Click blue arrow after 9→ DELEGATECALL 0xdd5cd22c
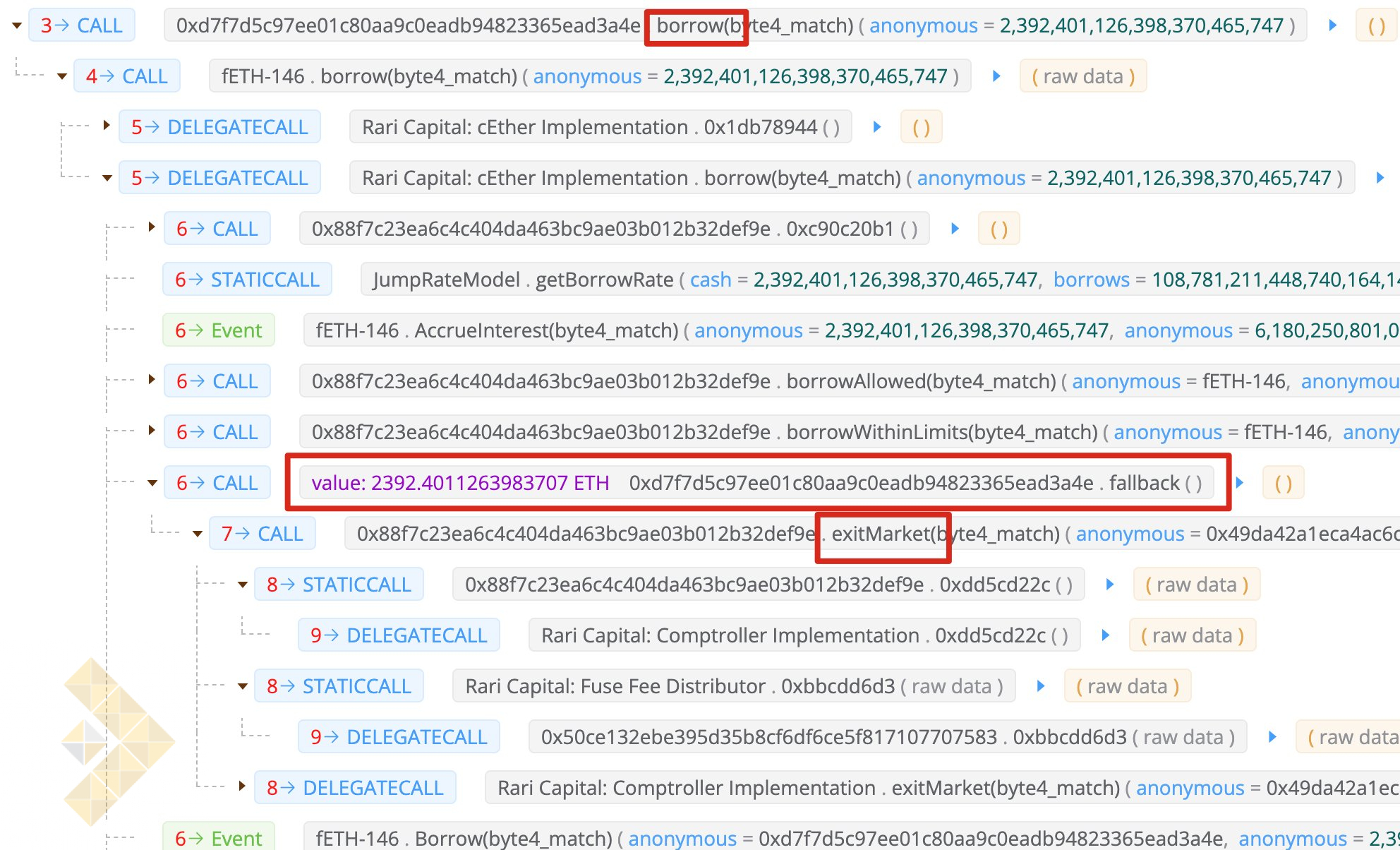 pos(1106,635)
